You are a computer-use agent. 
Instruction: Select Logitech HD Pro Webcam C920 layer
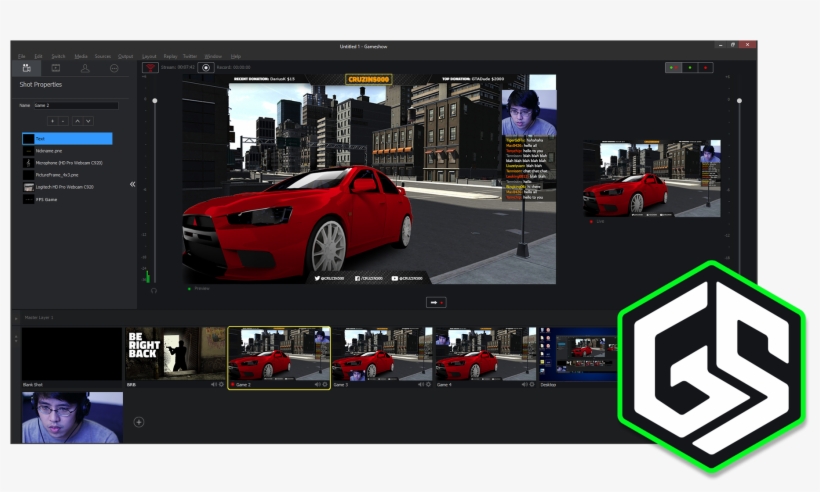[x=64, y=187]
